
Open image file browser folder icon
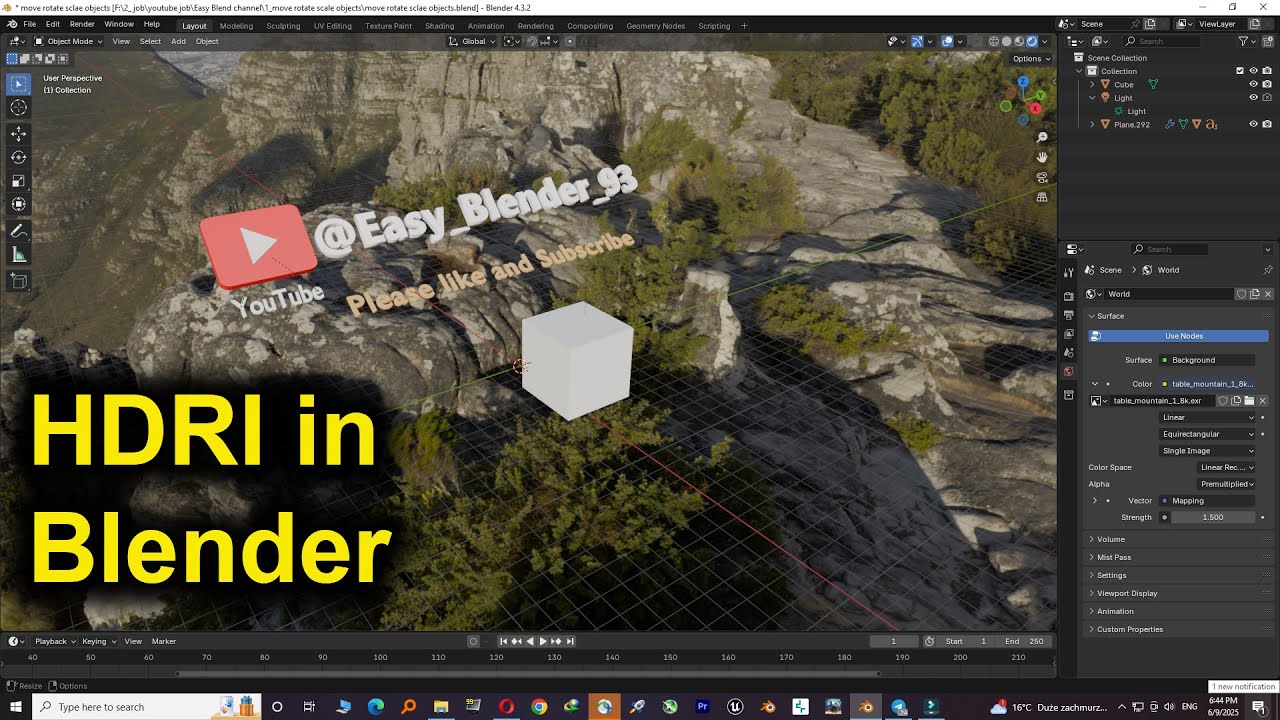tap(1249, 401)
